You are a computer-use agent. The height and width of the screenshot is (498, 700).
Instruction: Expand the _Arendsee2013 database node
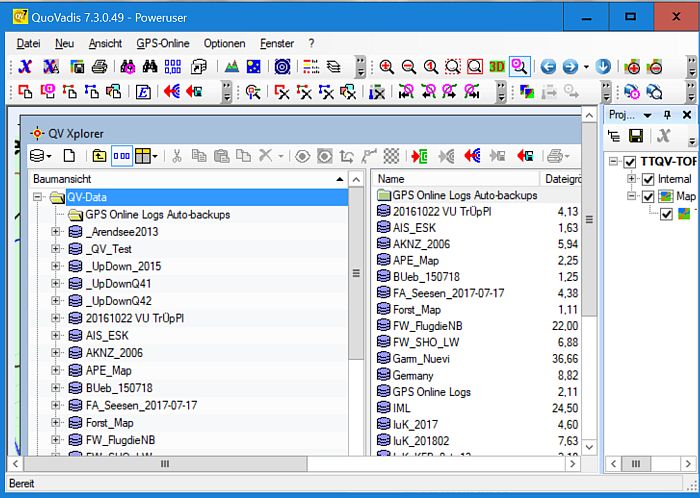tap(55, 232)
